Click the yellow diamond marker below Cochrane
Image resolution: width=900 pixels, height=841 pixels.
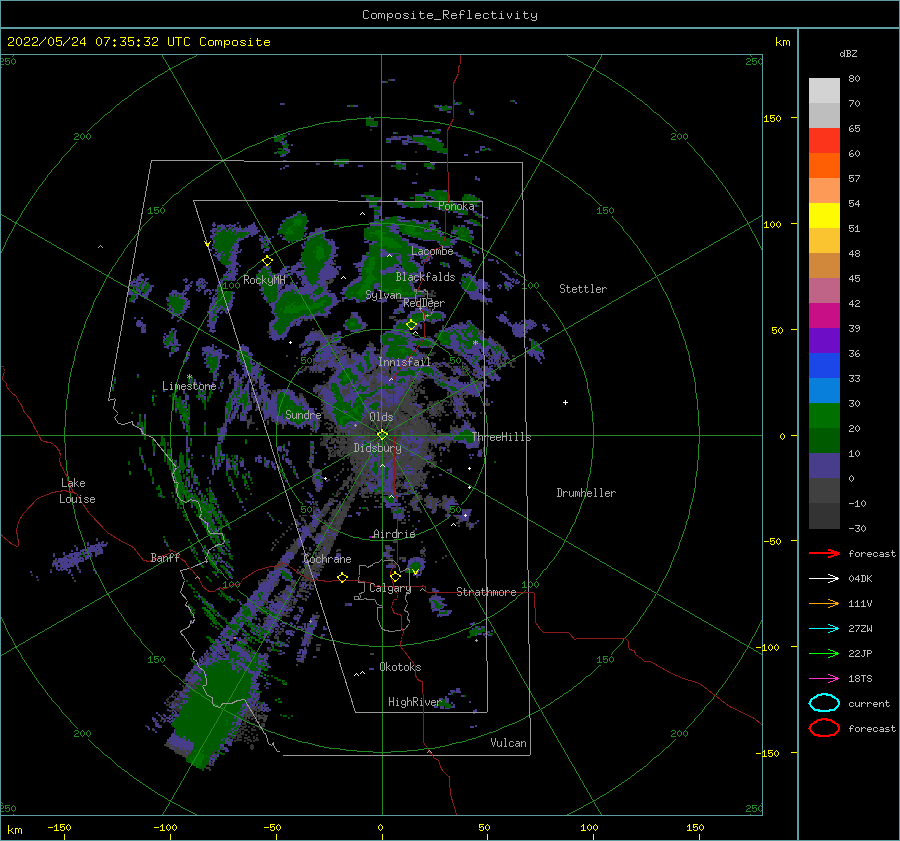pos(342,578)
